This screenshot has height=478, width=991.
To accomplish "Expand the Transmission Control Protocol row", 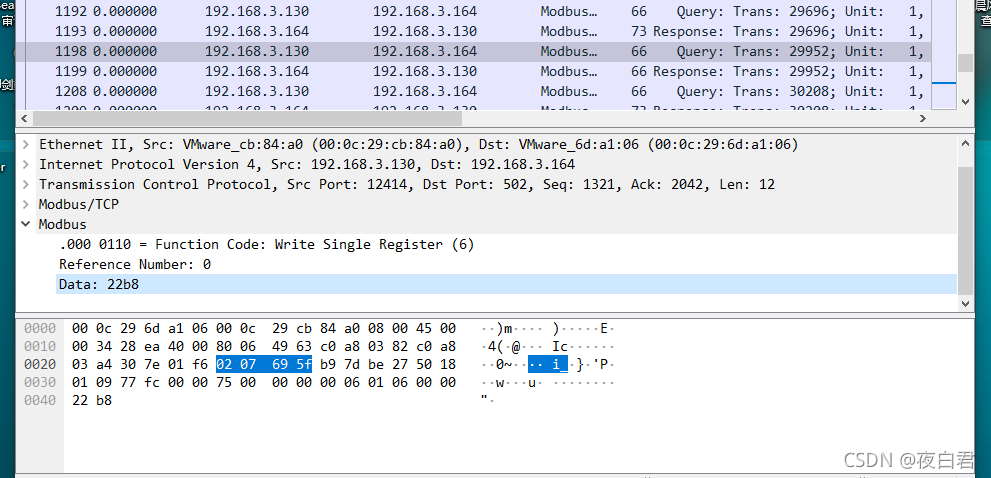I will [x=26, y=185].
